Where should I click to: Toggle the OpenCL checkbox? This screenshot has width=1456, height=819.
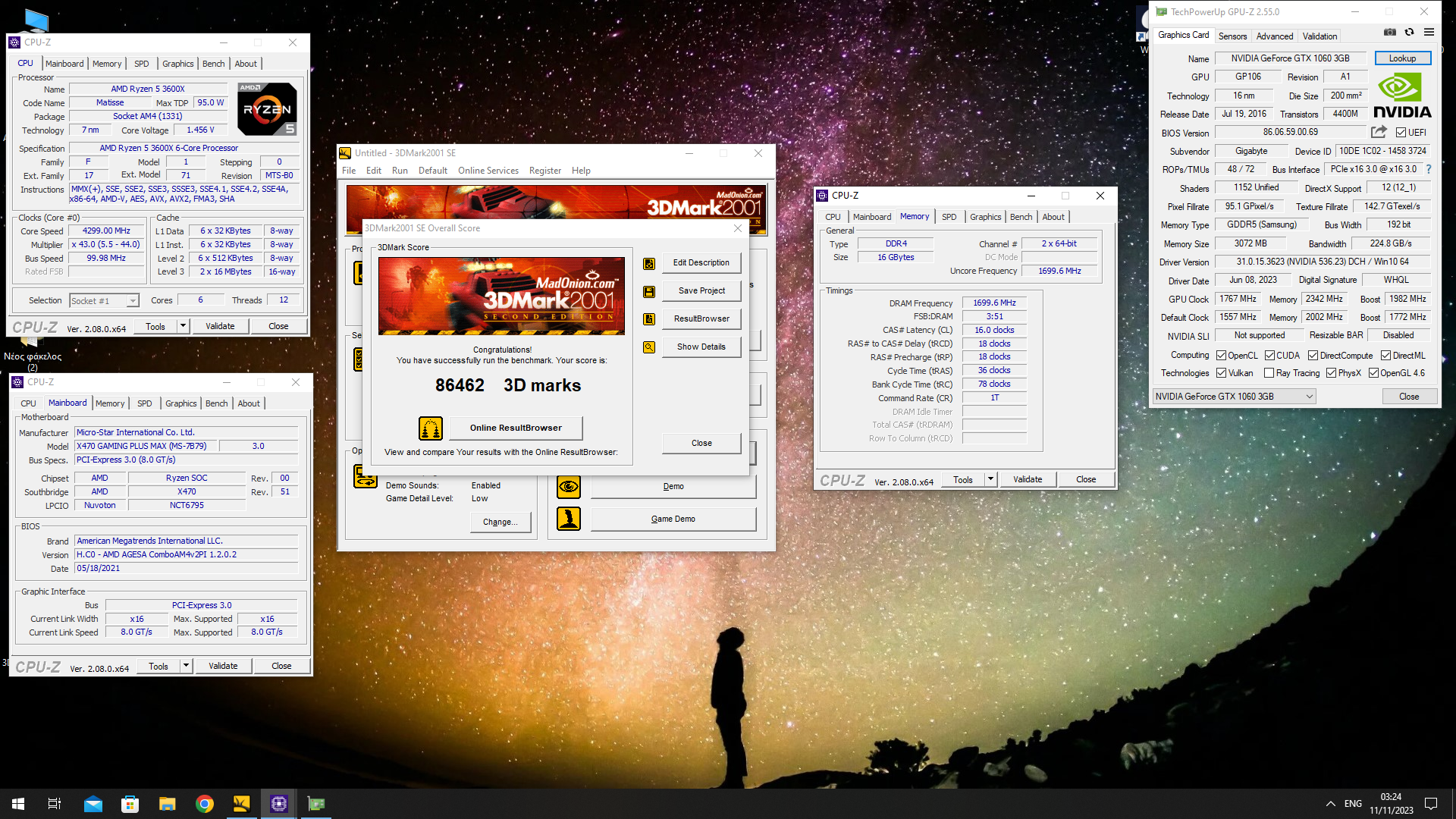[x=1221, y=356]
